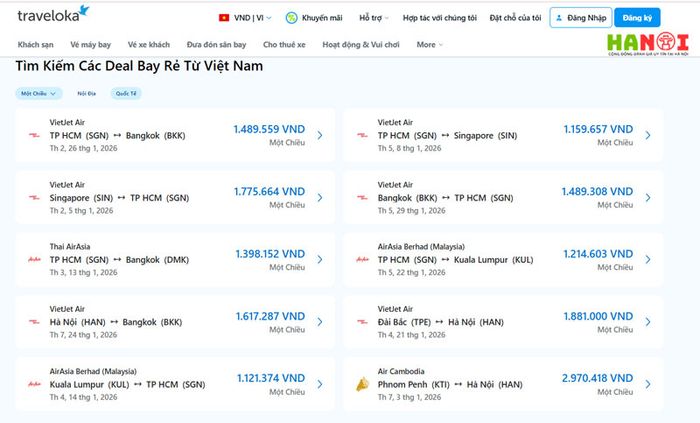This screenshot has height=423, width=700.
Task: Open chevron for Kuala Lumpur to TP HCM deal
Action: [320, 384]
